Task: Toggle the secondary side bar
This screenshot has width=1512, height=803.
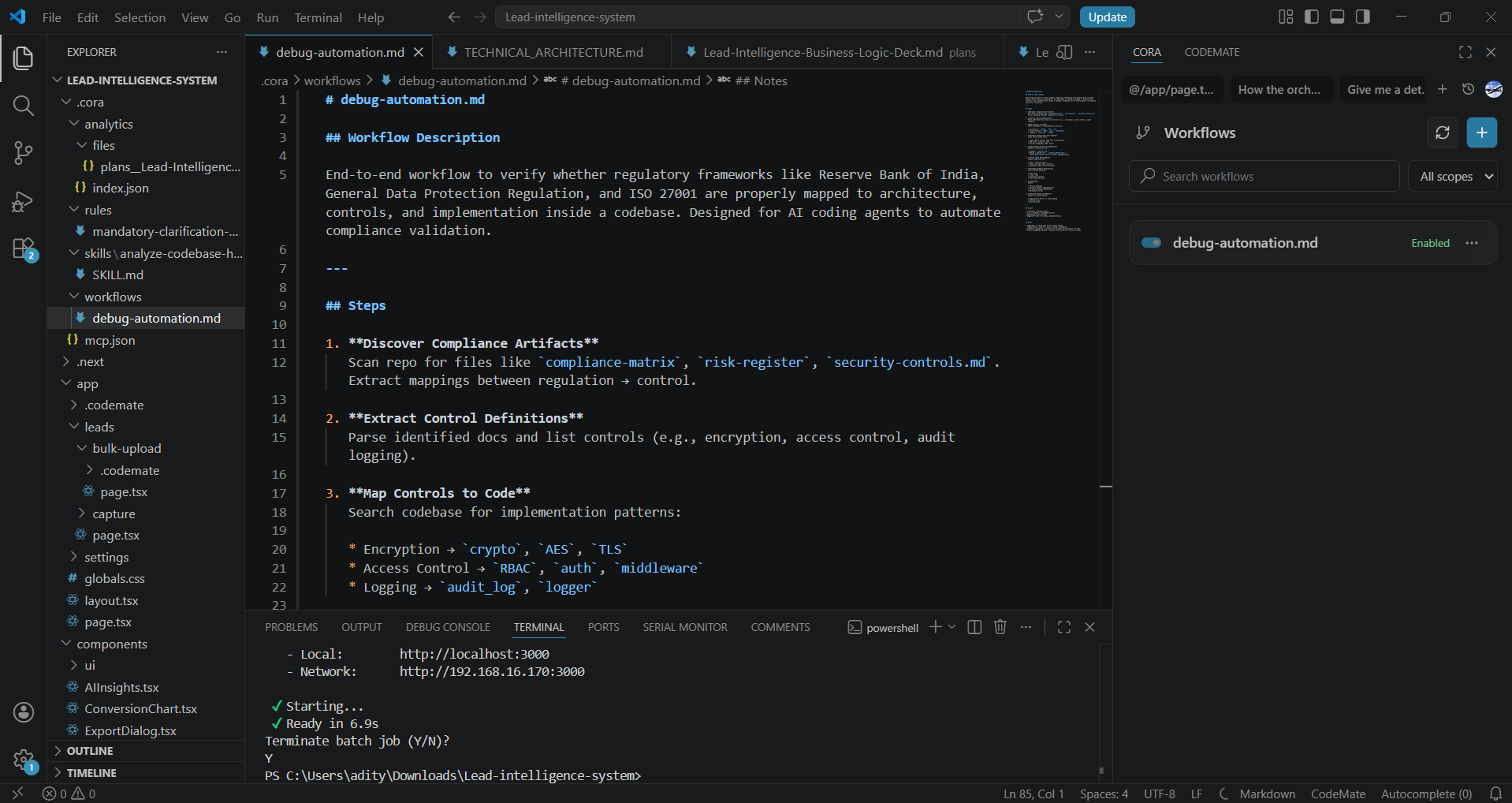Action: pyautogui.click(x=1363, y=17)
